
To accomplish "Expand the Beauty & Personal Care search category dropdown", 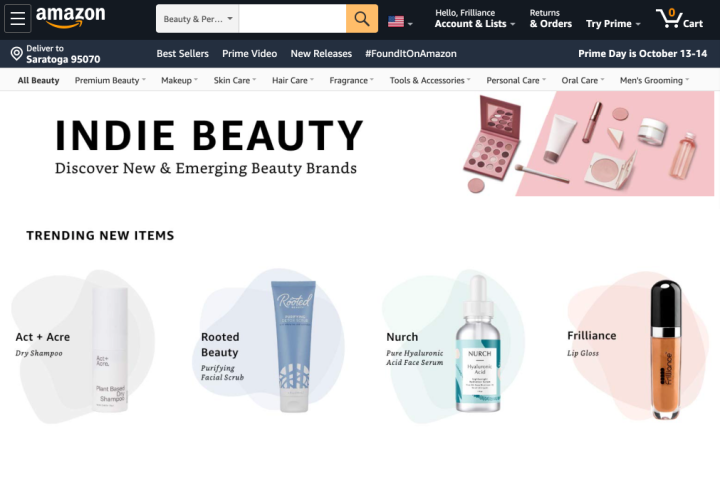I will 197,19.
